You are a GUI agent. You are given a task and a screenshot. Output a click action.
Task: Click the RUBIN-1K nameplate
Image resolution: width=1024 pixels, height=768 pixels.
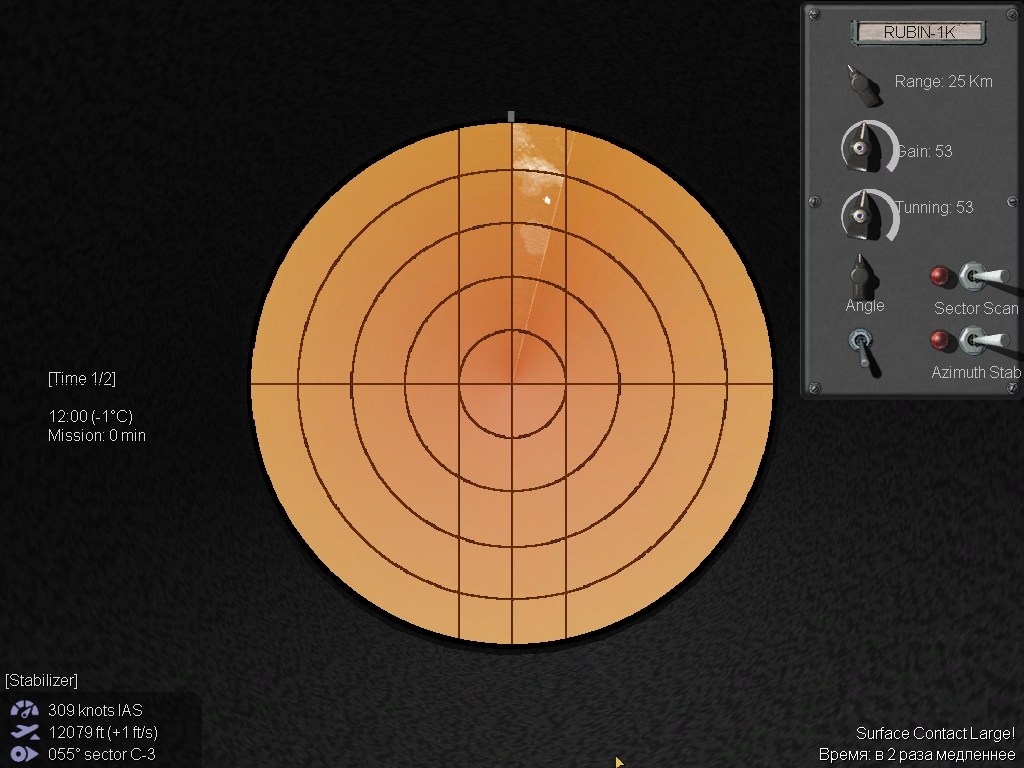point(919,32)
